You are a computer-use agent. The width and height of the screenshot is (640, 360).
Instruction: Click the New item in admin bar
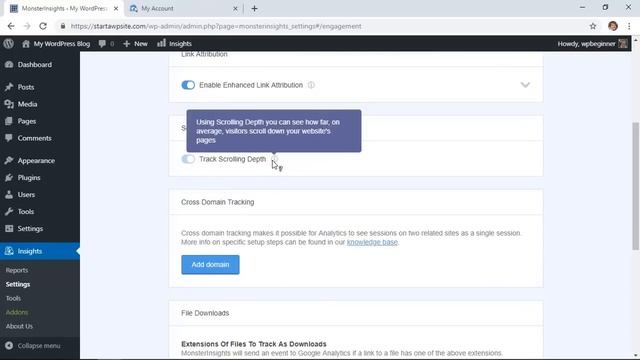[x=136, y=44]
